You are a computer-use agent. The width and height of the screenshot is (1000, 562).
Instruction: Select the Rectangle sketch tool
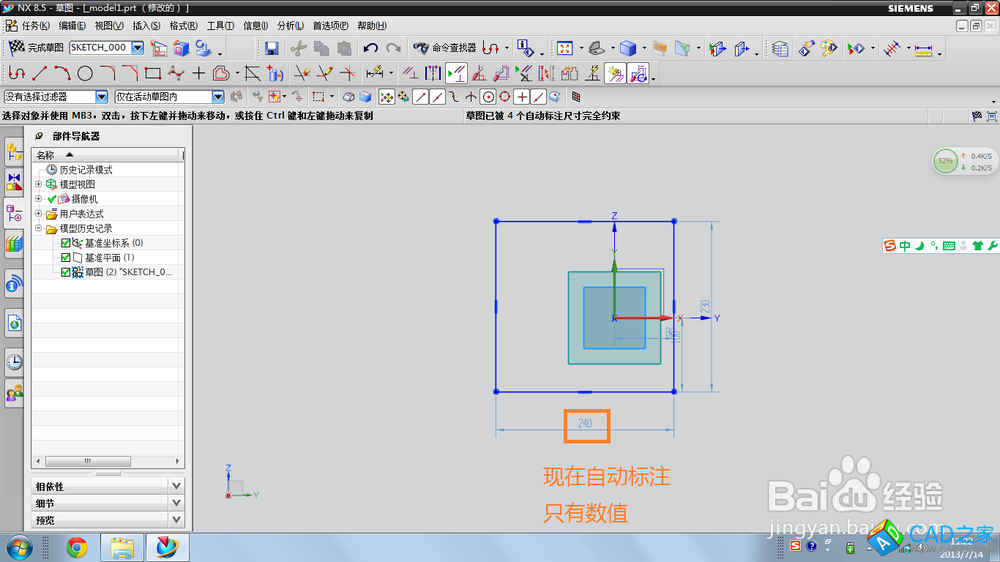152,74
